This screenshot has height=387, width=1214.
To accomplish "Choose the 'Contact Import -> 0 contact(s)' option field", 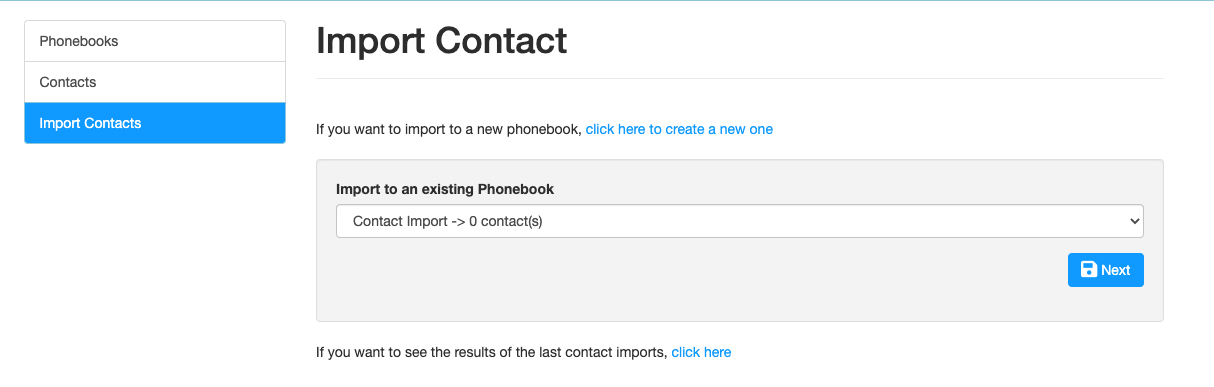I will (x=740, y=221).
